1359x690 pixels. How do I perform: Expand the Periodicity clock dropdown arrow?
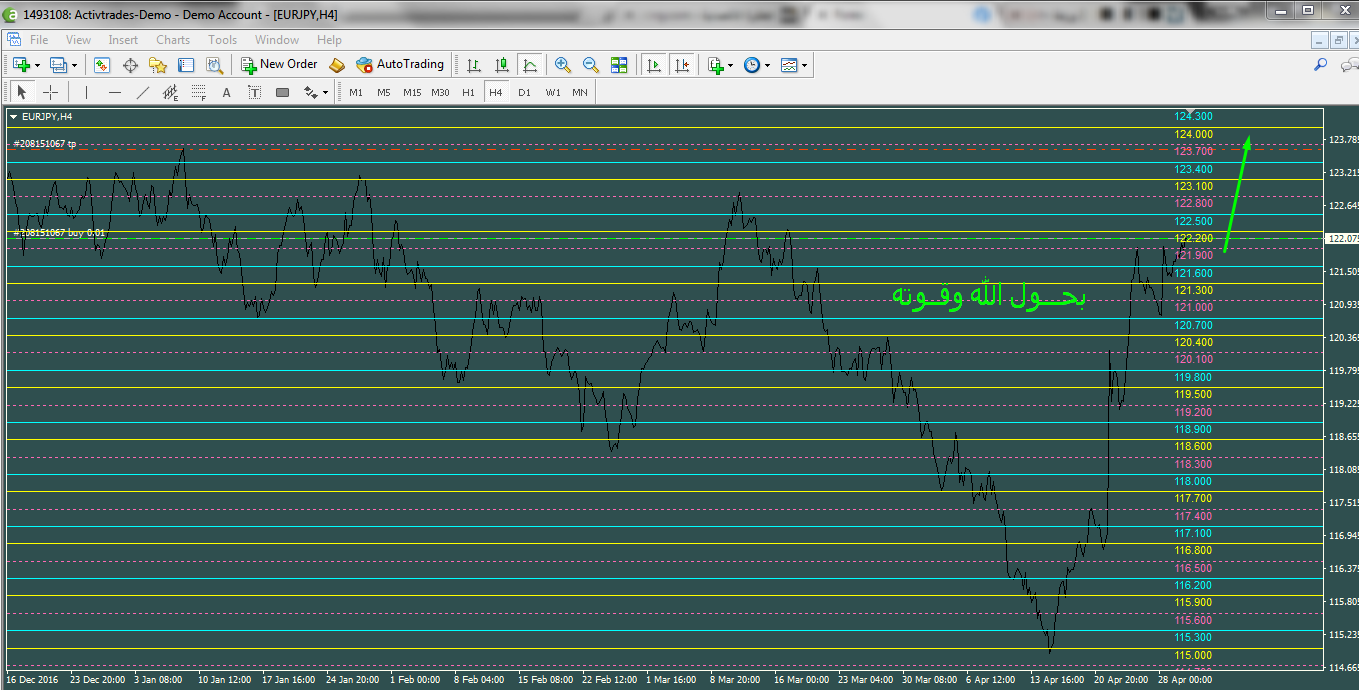[767, 65]
